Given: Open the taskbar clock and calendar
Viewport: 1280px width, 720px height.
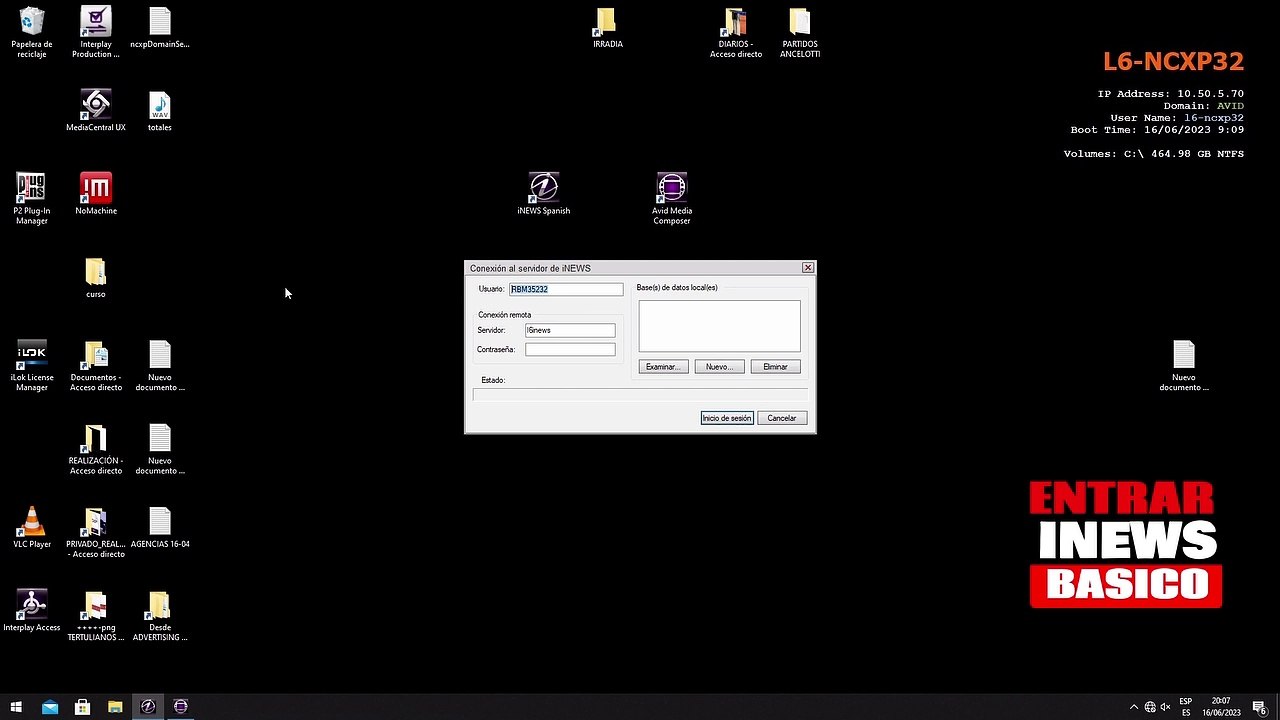Looking at the screenshot, I should pyautogui.click(x=1221, y=706).
